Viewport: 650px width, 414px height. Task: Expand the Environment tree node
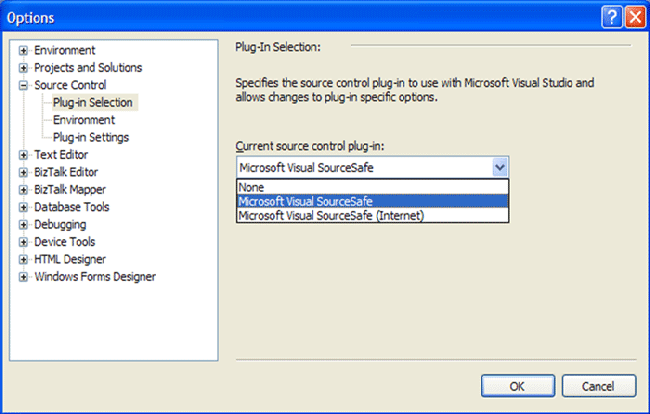[x=23, y=51]
